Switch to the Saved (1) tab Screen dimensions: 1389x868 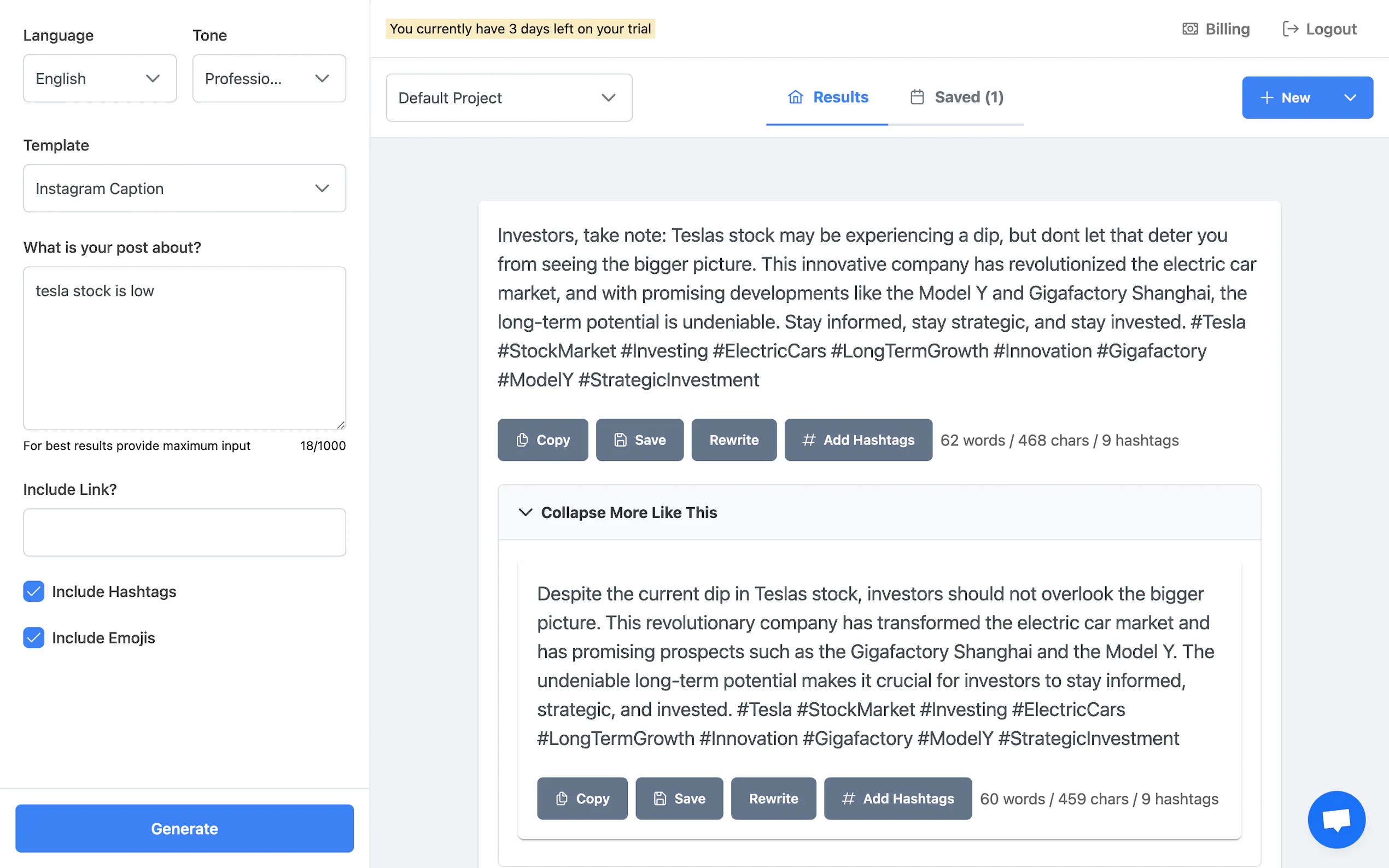(957, 97)
